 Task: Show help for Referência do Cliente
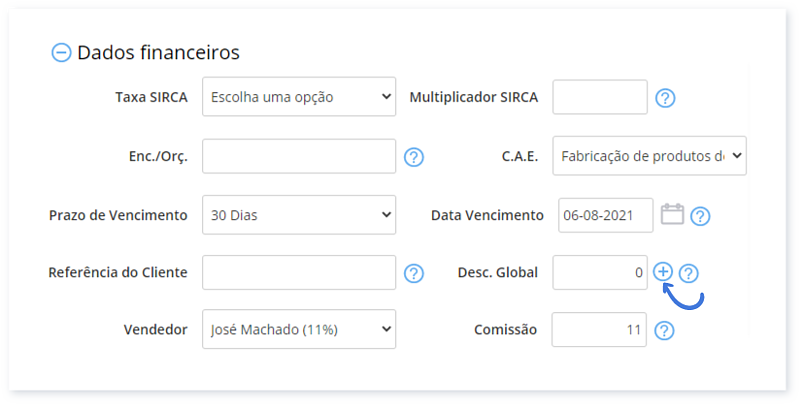414,273
